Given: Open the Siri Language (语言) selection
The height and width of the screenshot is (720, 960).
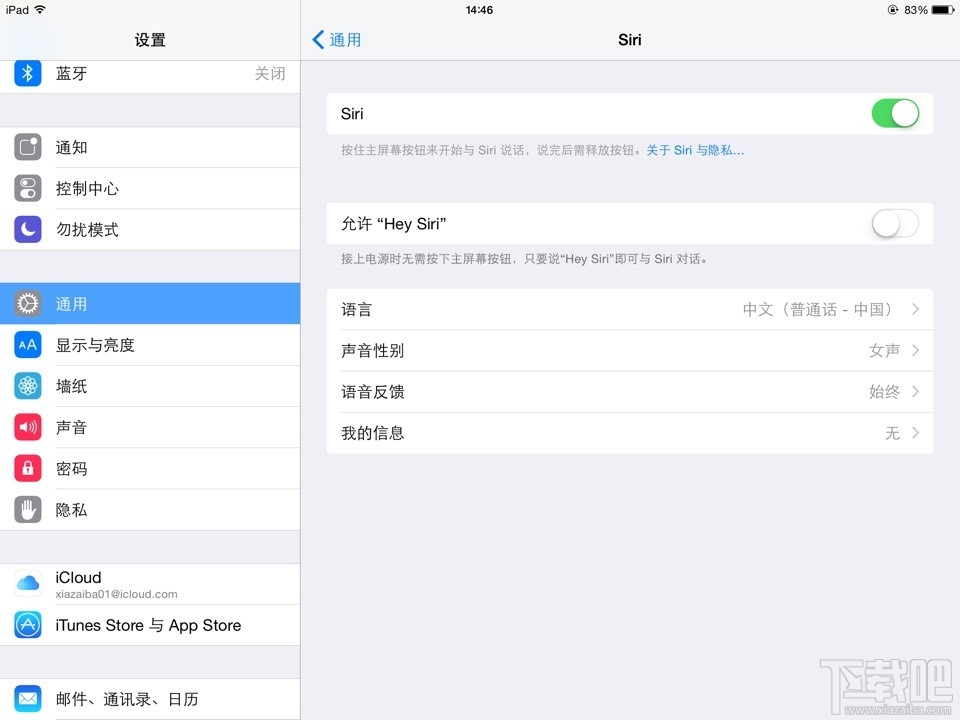Looking at the screenshot, I should pyautogui.click(x=630, y=309).
